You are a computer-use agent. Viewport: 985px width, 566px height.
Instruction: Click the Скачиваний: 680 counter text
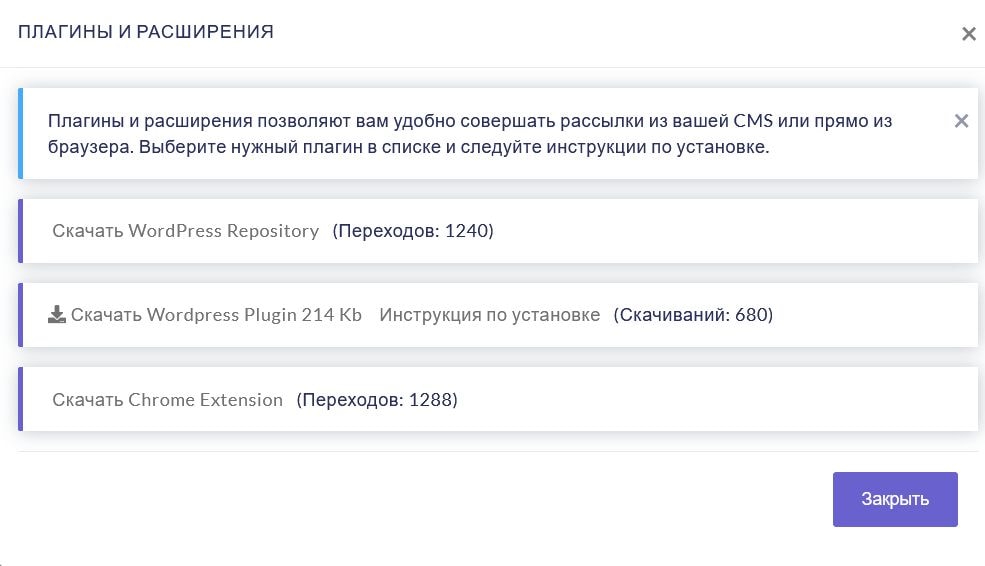pyautogui.click(x=693, y=314)
